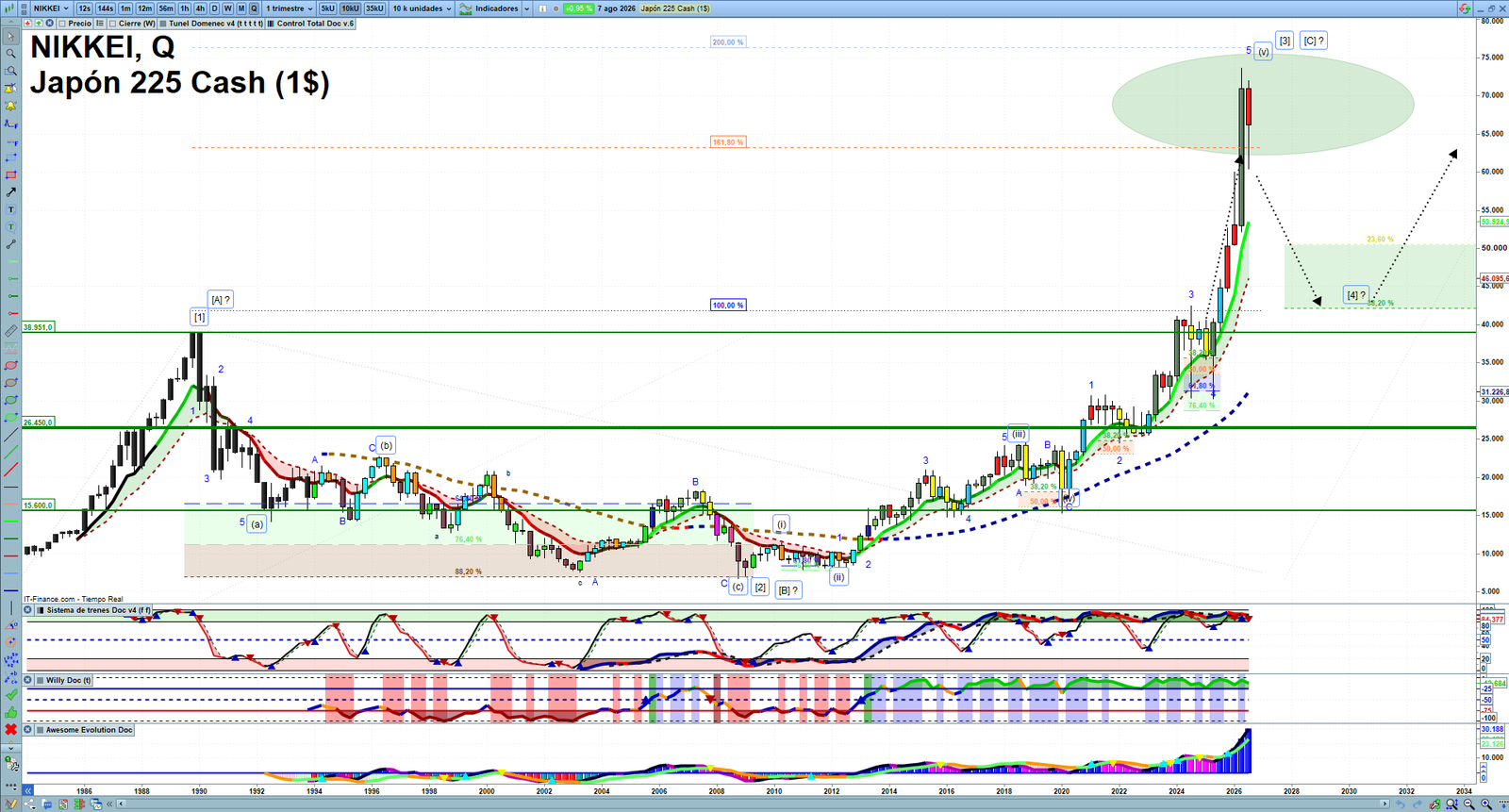The image size is (1509, 812).
Task: Pick the black arrow drawing tool
Action: (x=10, y=192)
